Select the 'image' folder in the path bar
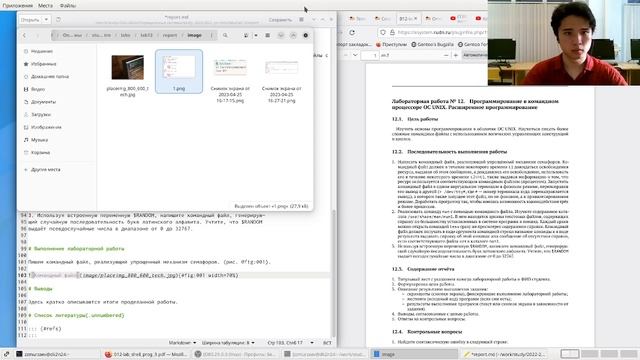640x360 pixels. (x=194, y=36)
